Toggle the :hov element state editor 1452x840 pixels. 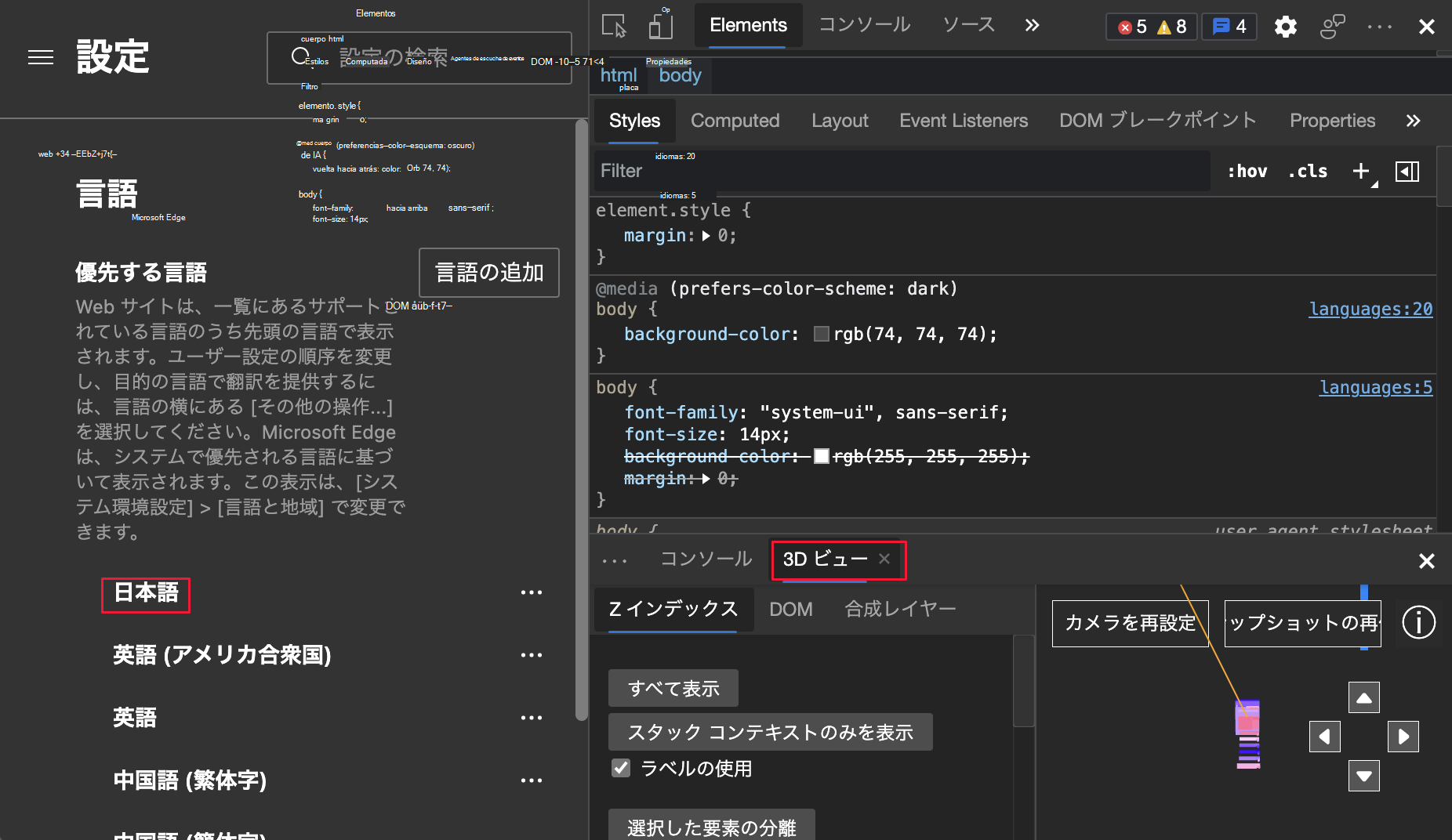[1247, 171]
